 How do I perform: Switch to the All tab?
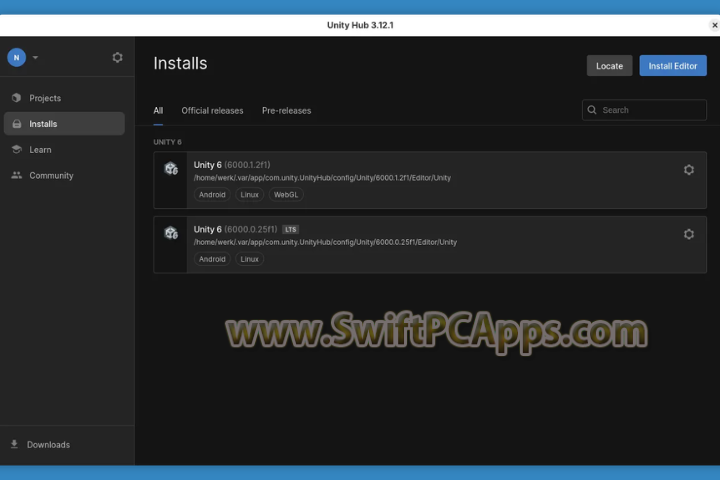[x=158, y=111]
